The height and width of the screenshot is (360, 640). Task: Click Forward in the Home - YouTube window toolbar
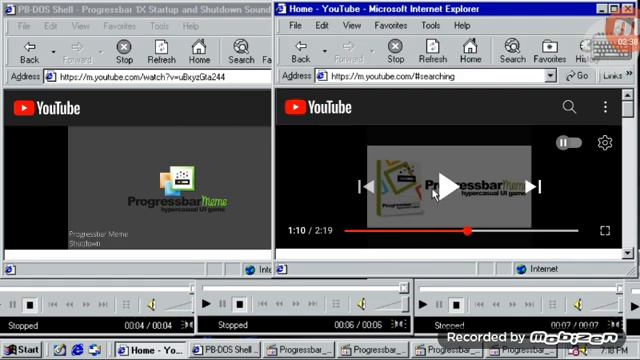348,51
